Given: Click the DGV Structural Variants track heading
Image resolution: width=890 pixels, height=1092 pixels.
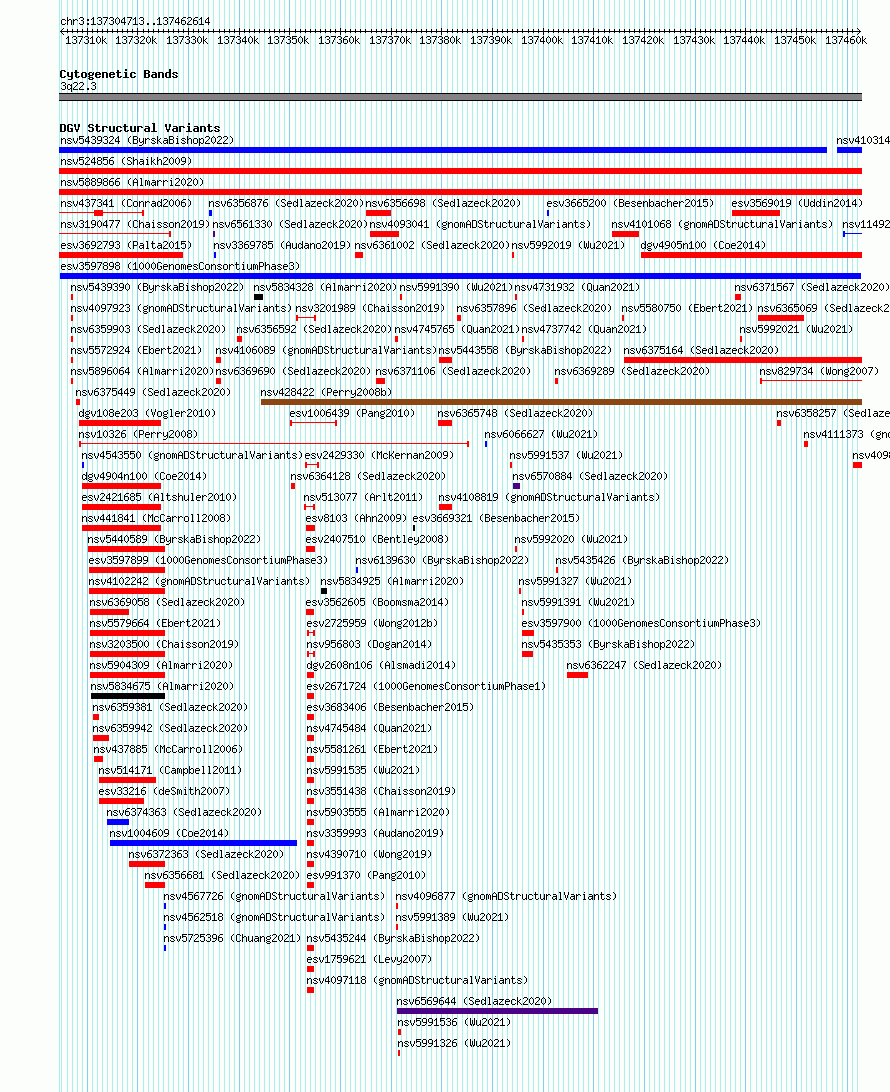Looking at the screenshot, I should coord(139,128).
